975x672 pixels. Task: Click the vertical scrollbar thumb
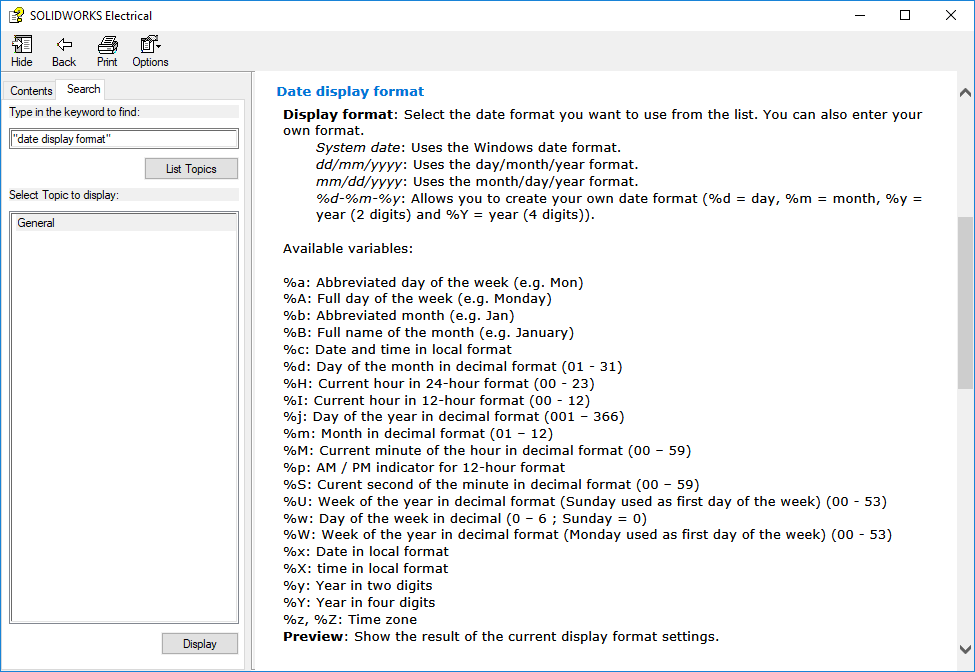tap(965, 300)
